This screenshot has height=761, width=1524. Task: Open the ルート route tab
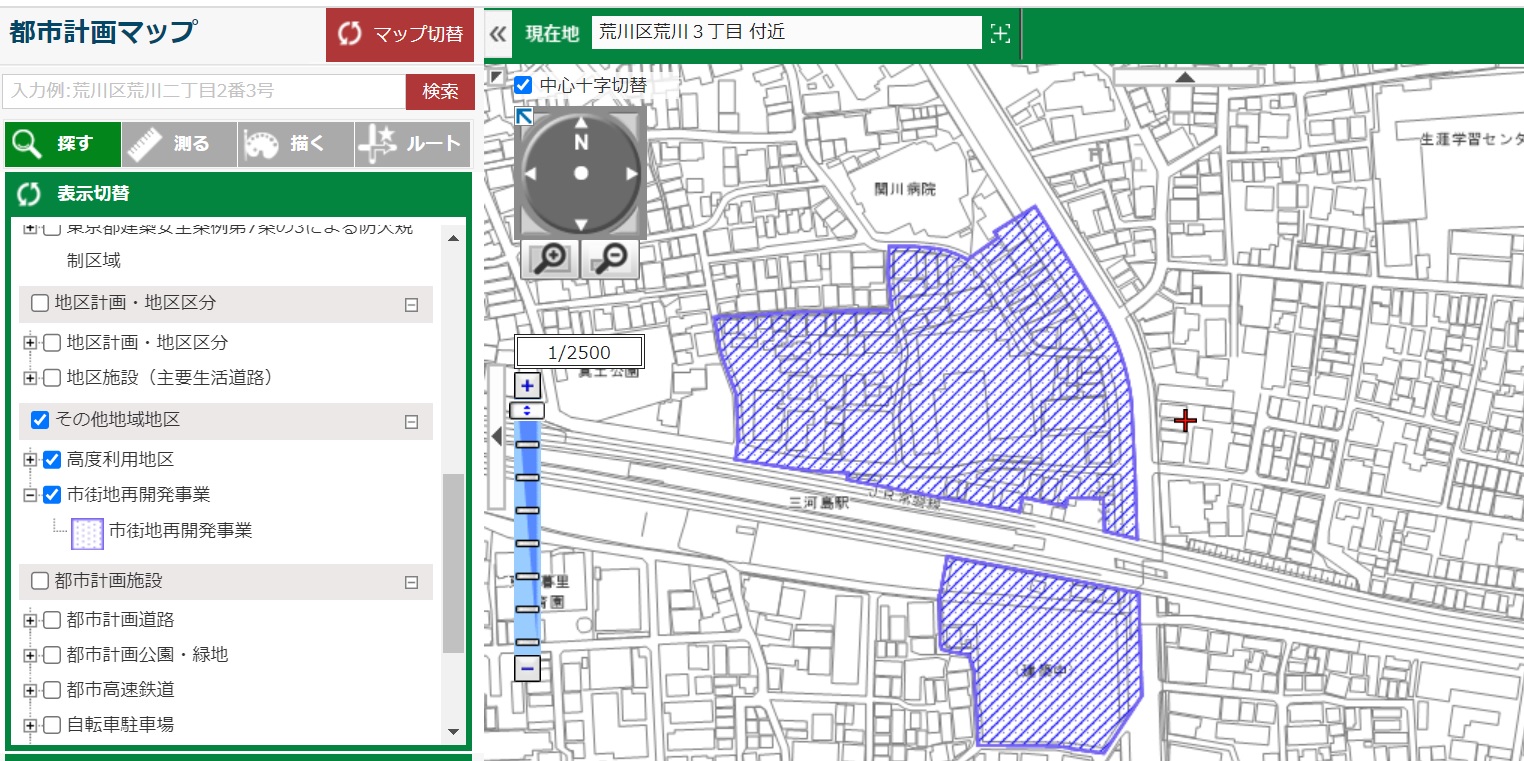(x=413, y=144)
